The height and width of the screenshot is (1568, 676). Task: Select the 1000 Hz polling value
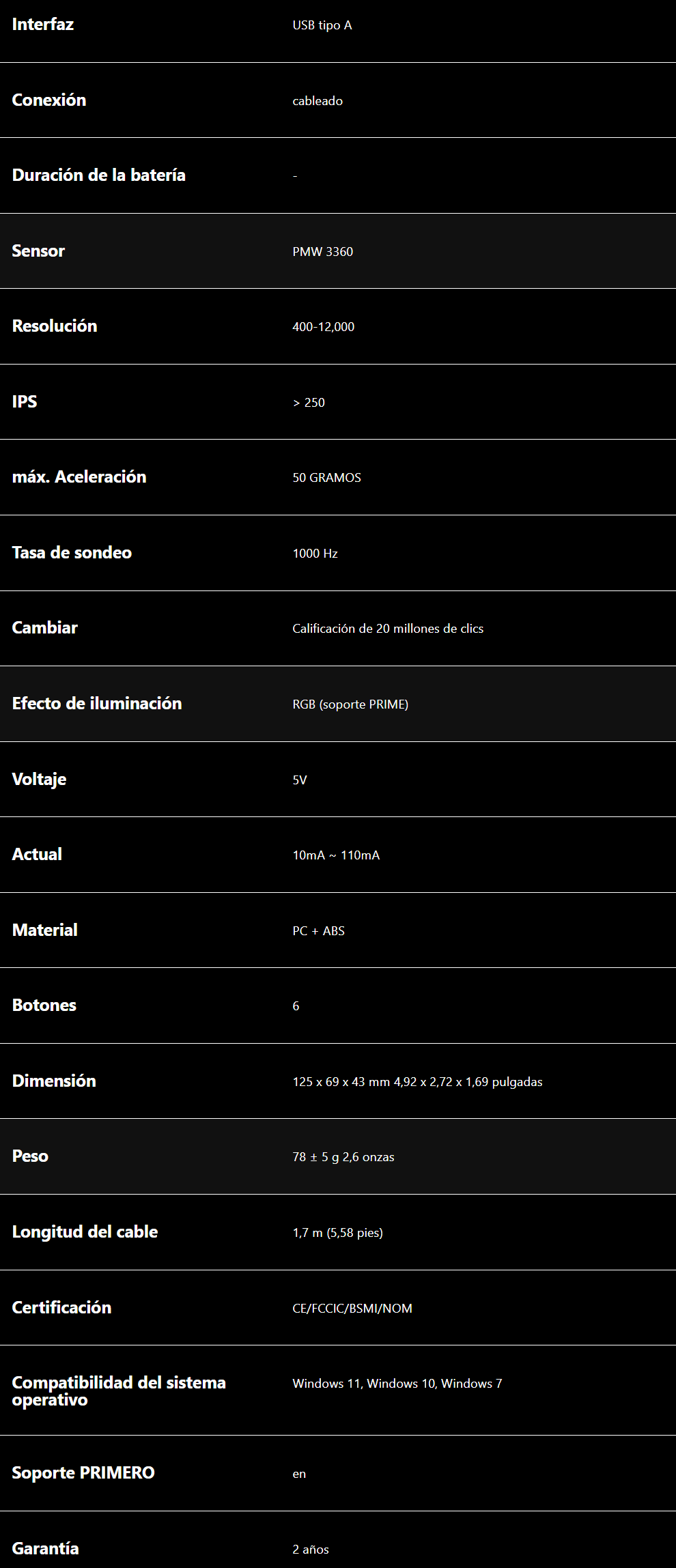[315, 554]
